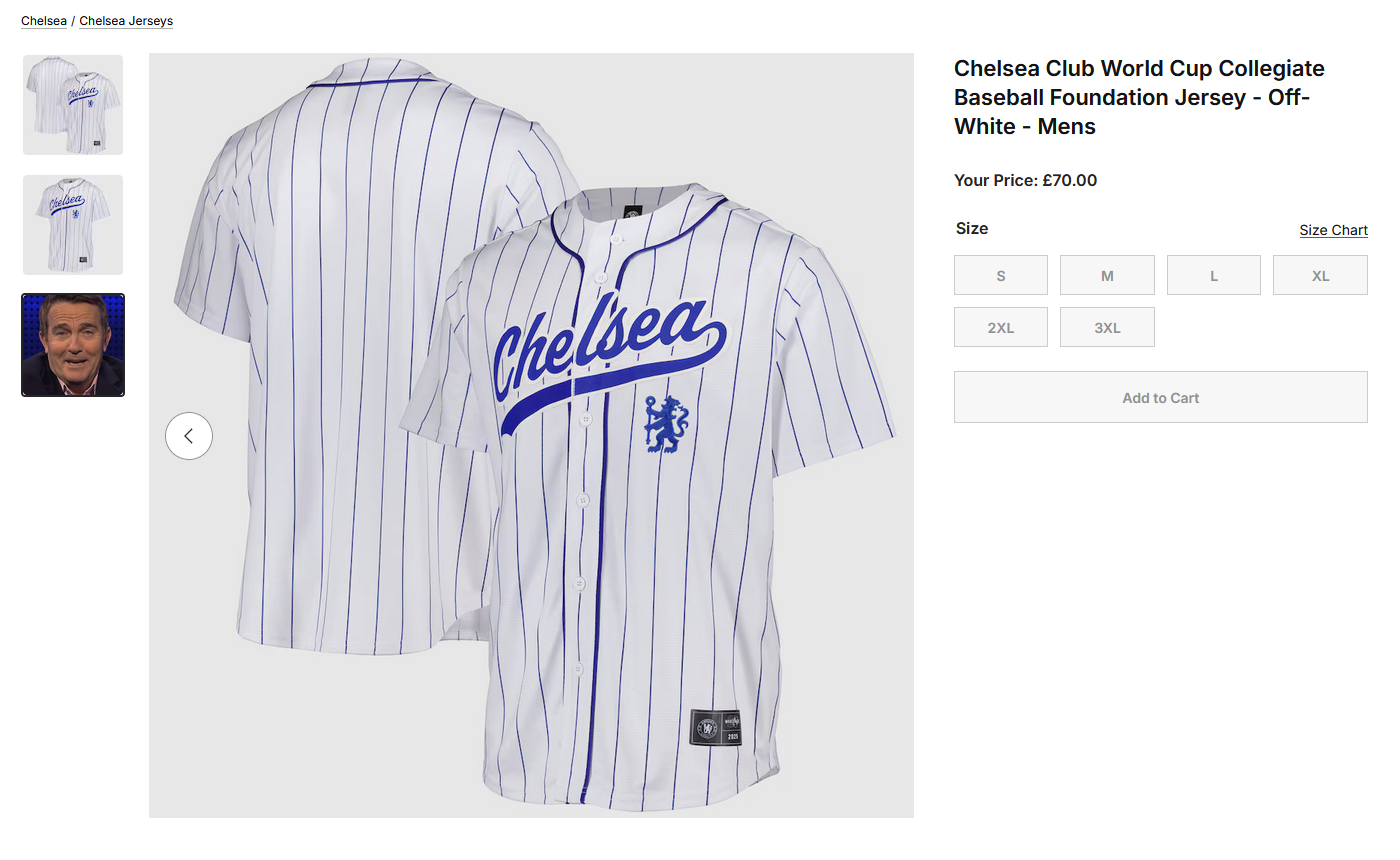Click the Your Price £70.00 text
1400x860 pixels.
(x=1025, y=181)
